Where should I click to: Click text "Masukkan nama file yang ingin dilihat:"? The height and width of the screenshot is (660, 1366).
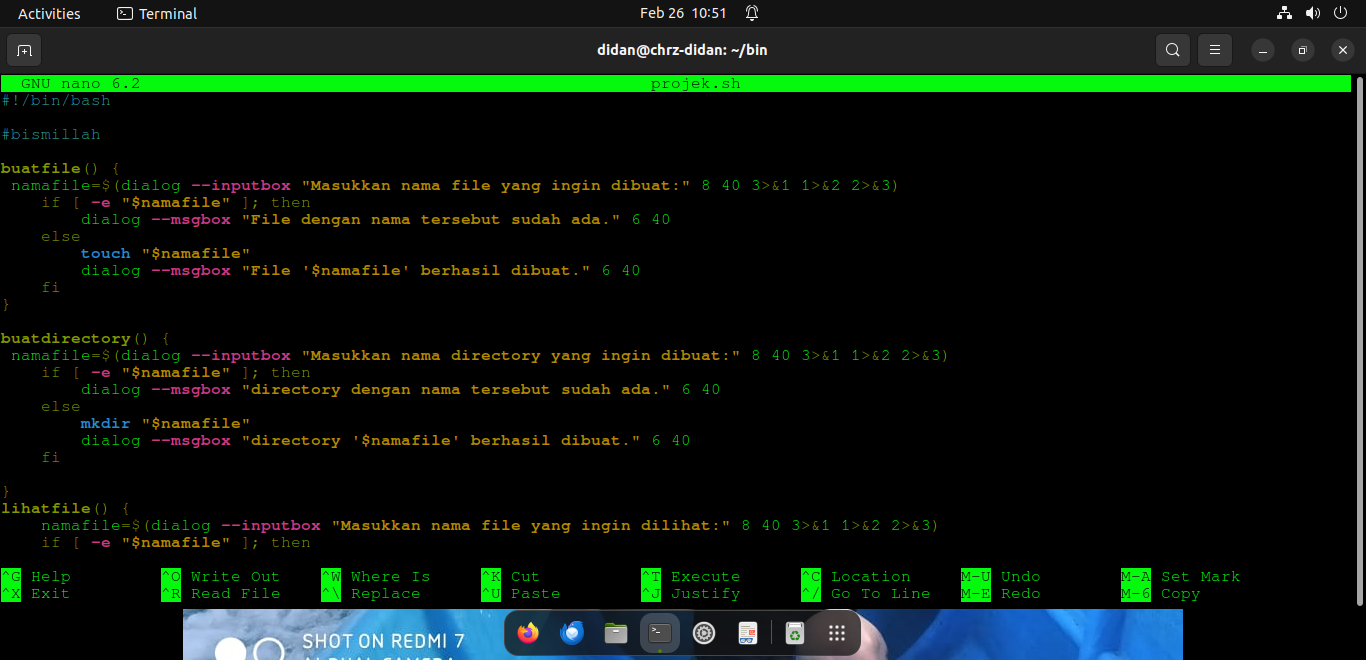531,526
